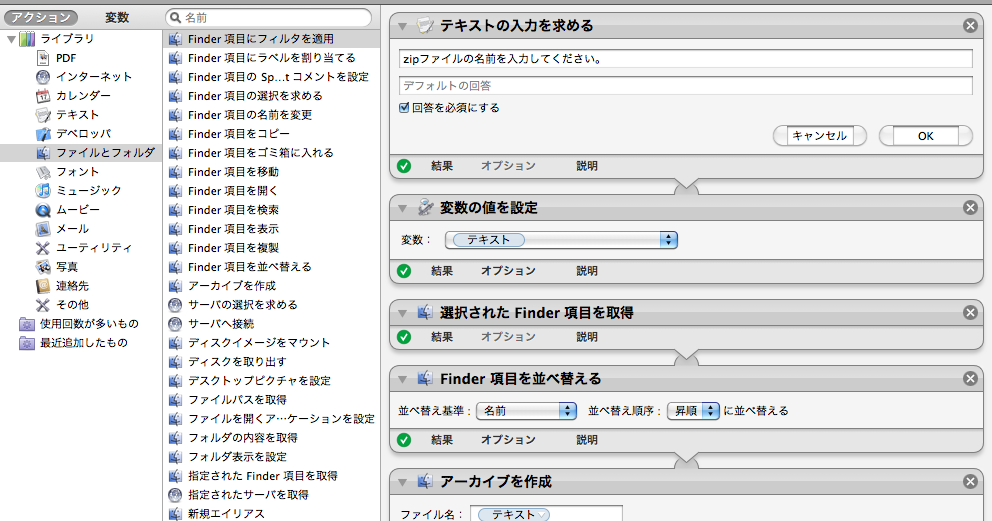This screenshot has height=521, width=992.
Task: Click the 選択された Finder 項目を取得 header icon
Action: [x=425, y=312]
